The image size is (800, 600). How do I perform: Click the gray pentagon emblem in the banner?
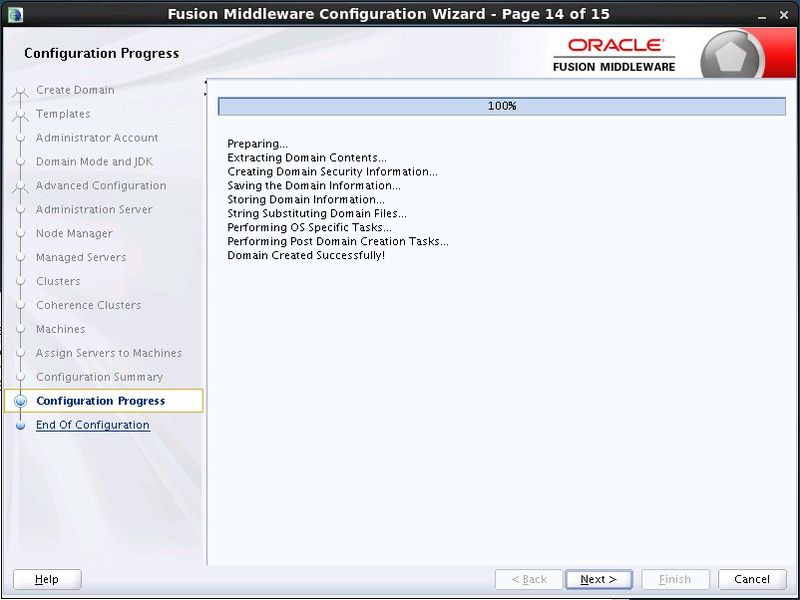(x=731, y=55)
